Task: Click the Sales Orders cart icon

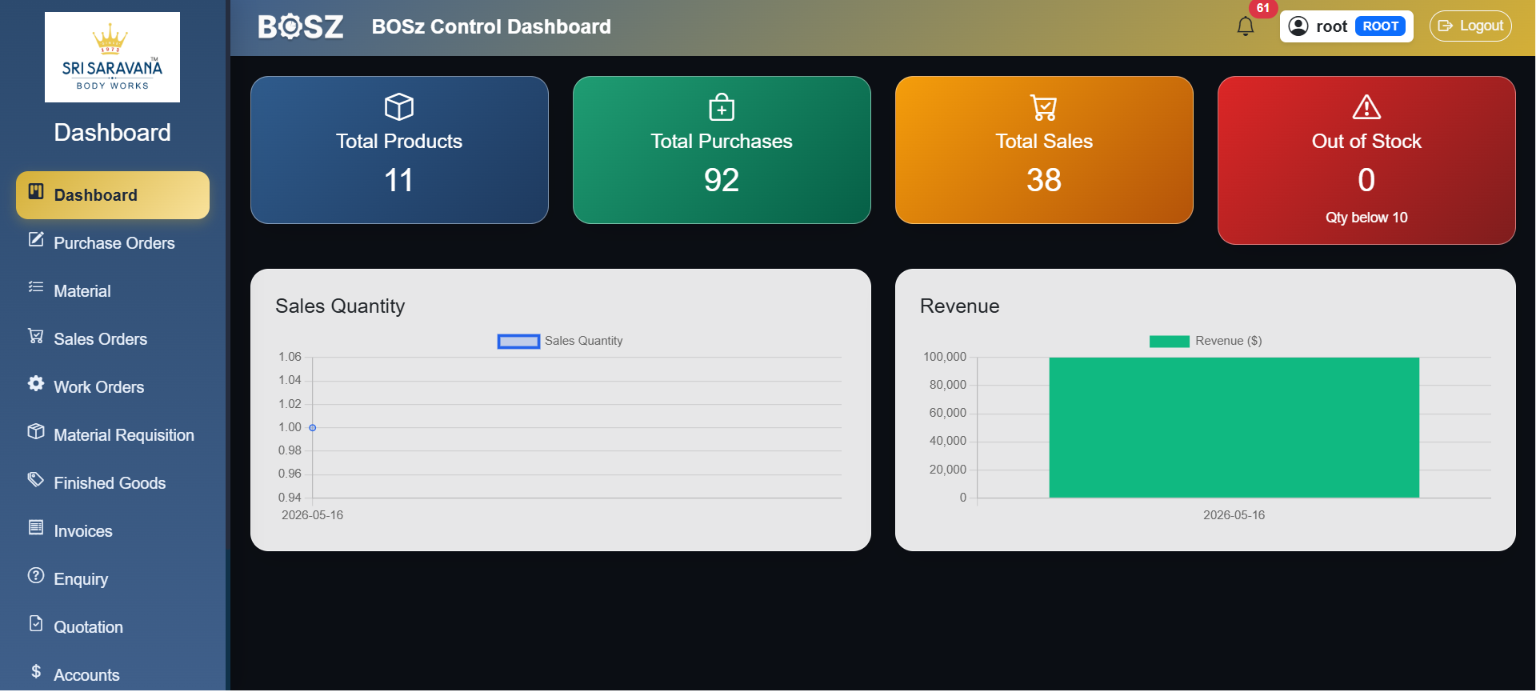Action: coord(36,336)
